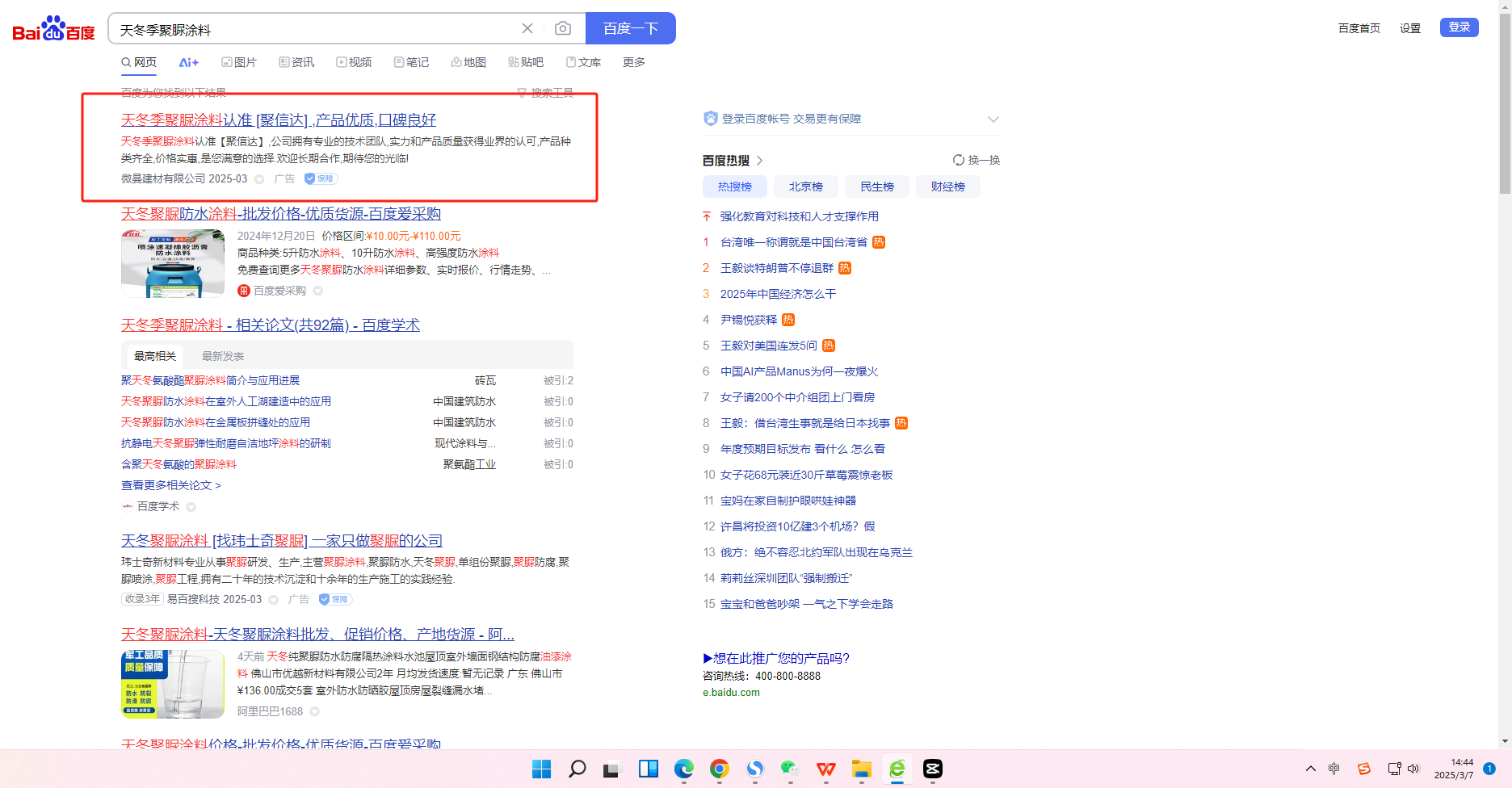Clear the search box with the X icon
The width and height of the screenshot is (1512, 788).
coord(527,29)
